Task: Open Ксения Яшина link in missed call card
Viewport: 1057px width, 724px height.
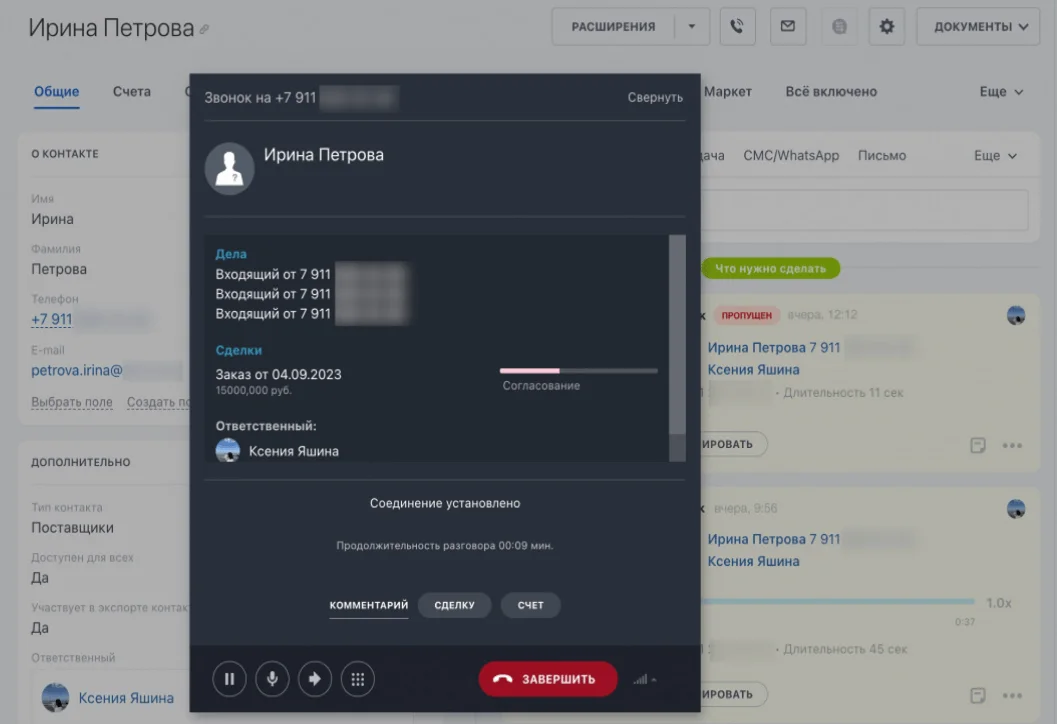Action: (x=753, y=369)
